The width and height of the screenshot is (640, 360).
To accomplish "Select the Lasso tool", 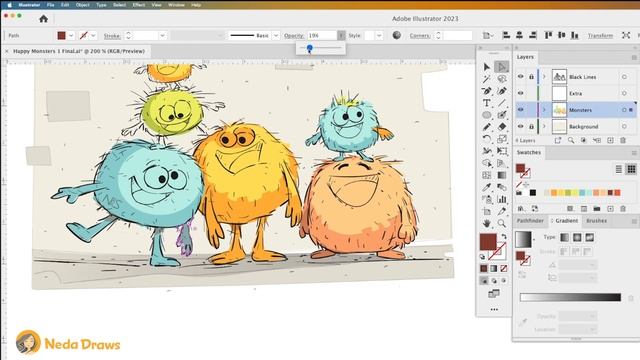I will pyautogui.click(x=502, y=79).
